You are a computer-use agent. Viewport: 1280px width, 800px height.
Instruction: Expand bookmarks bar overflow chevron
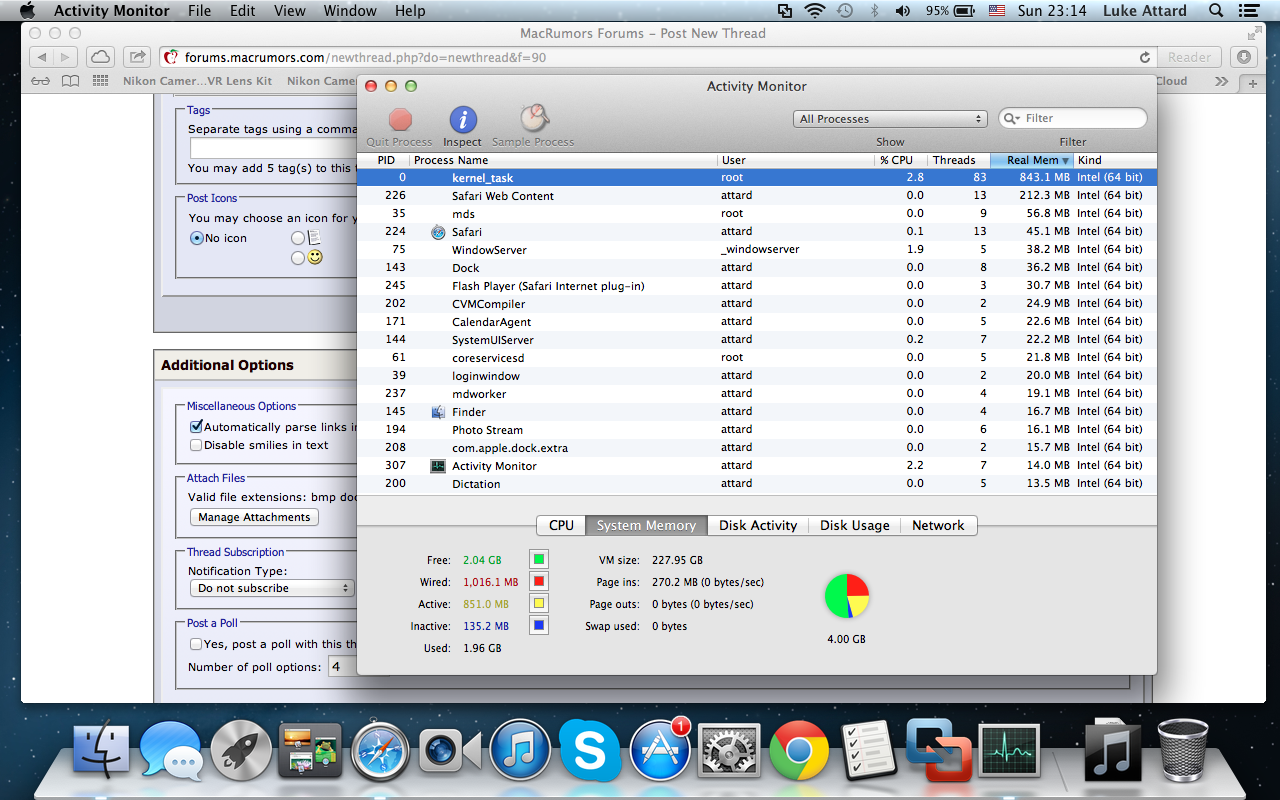pos(1221,81)
